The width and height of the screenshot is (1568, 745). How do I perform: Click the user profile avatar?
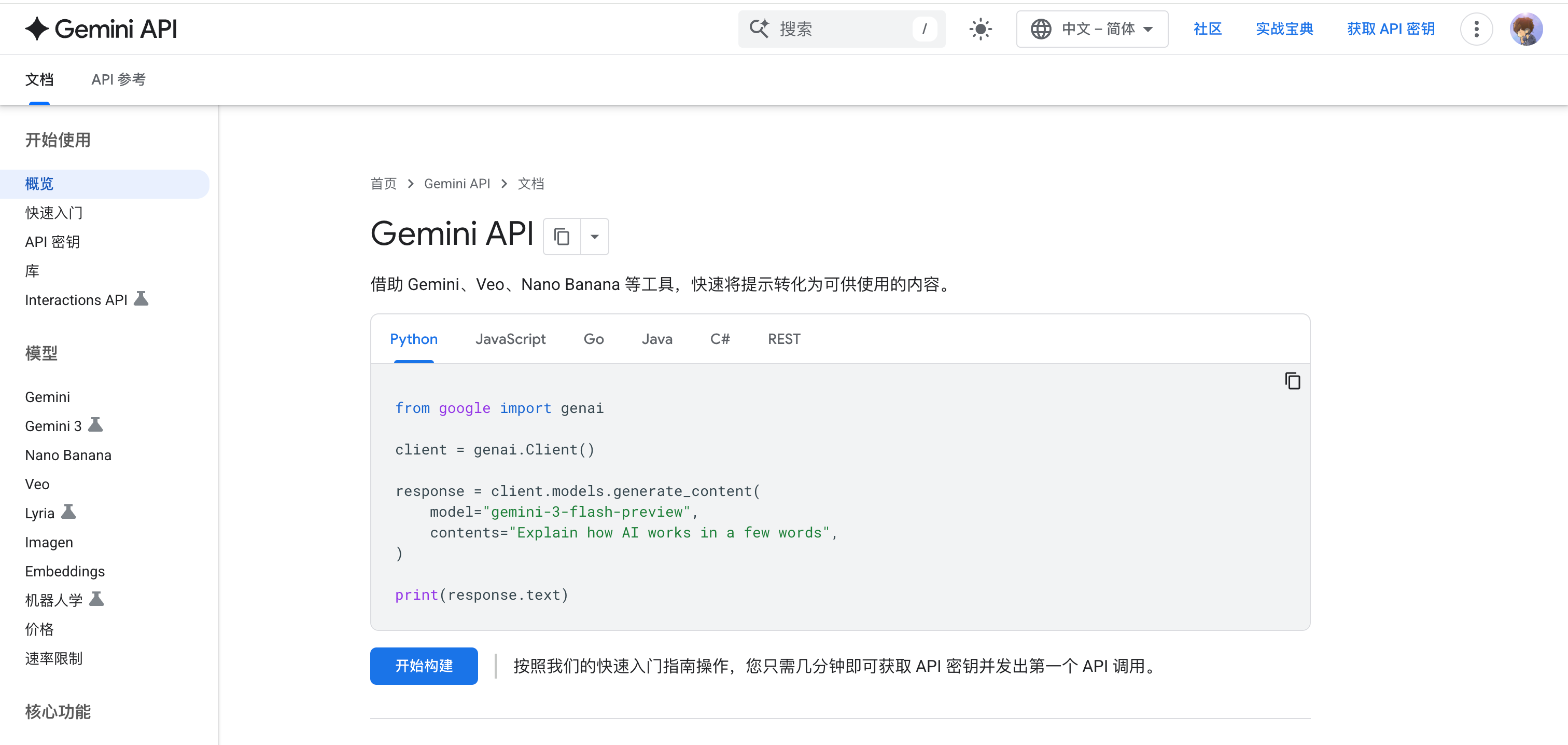coord(1525,29)
